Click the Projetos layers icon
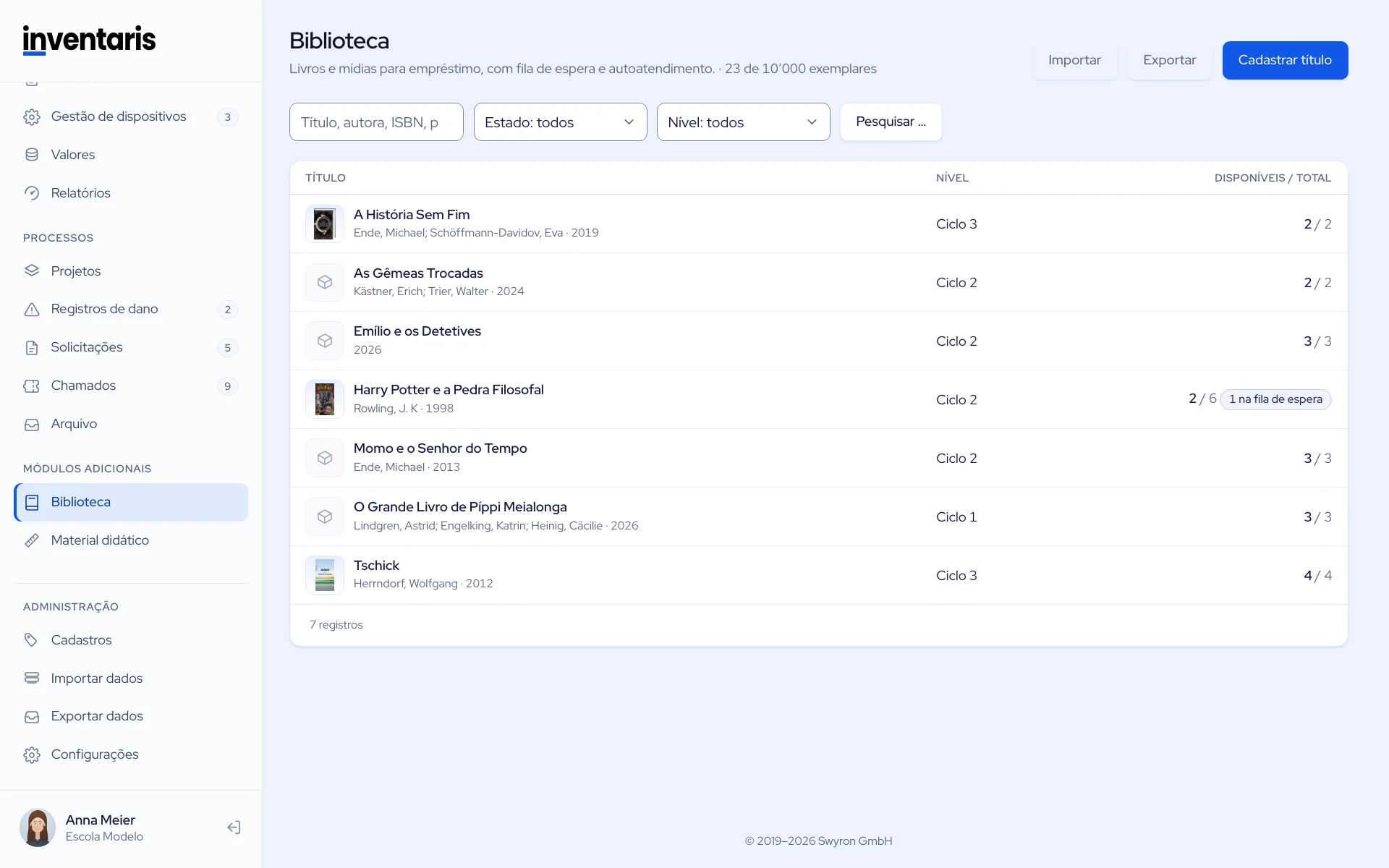Image resolution: width=1389 pixels, height=868 pixels. pos(32,271)
